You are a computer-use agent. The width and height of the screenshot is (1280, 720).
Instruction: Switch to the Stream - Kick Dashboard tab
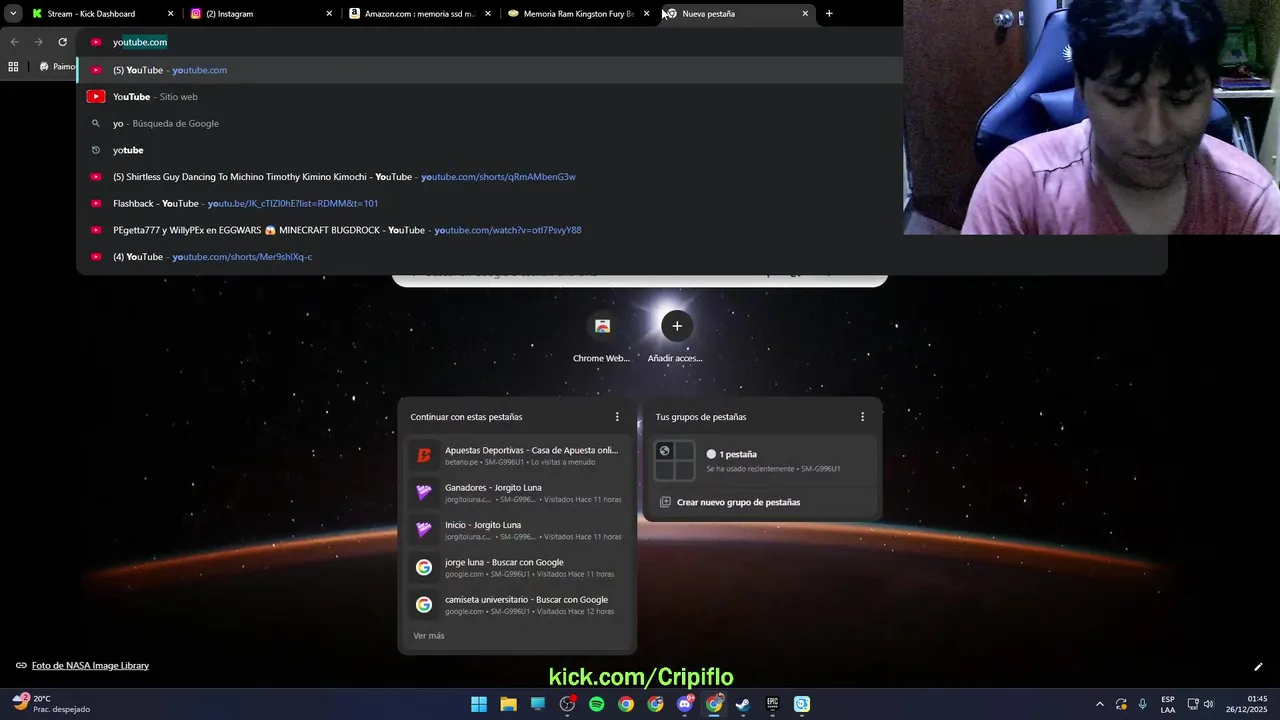(x=102, y=14)
